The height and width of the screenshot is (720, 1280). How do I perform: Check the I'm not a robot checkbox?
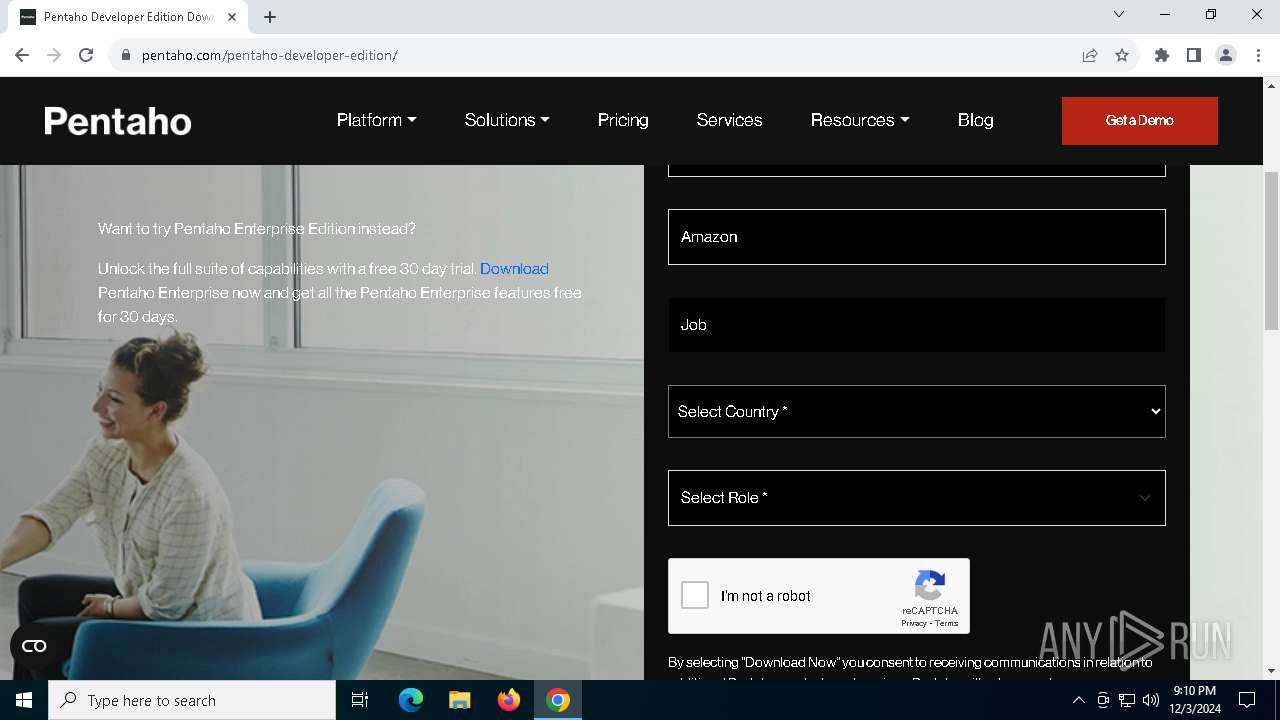[x=695, y=596]
